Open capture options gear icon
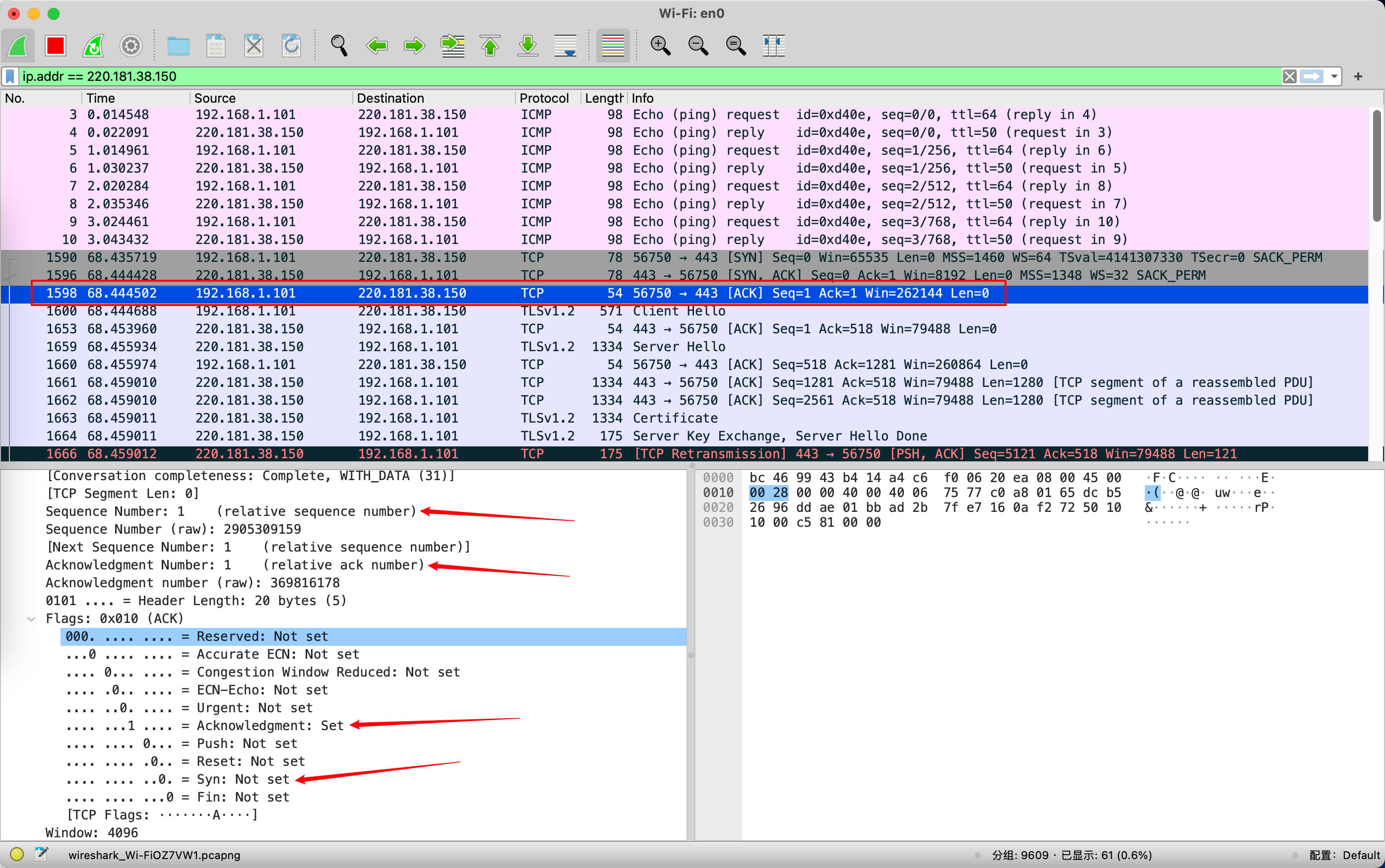 point(131,45)
